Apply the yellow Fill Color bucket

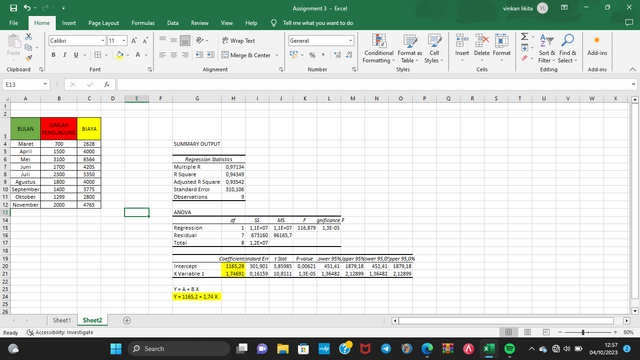pos(120,55)
